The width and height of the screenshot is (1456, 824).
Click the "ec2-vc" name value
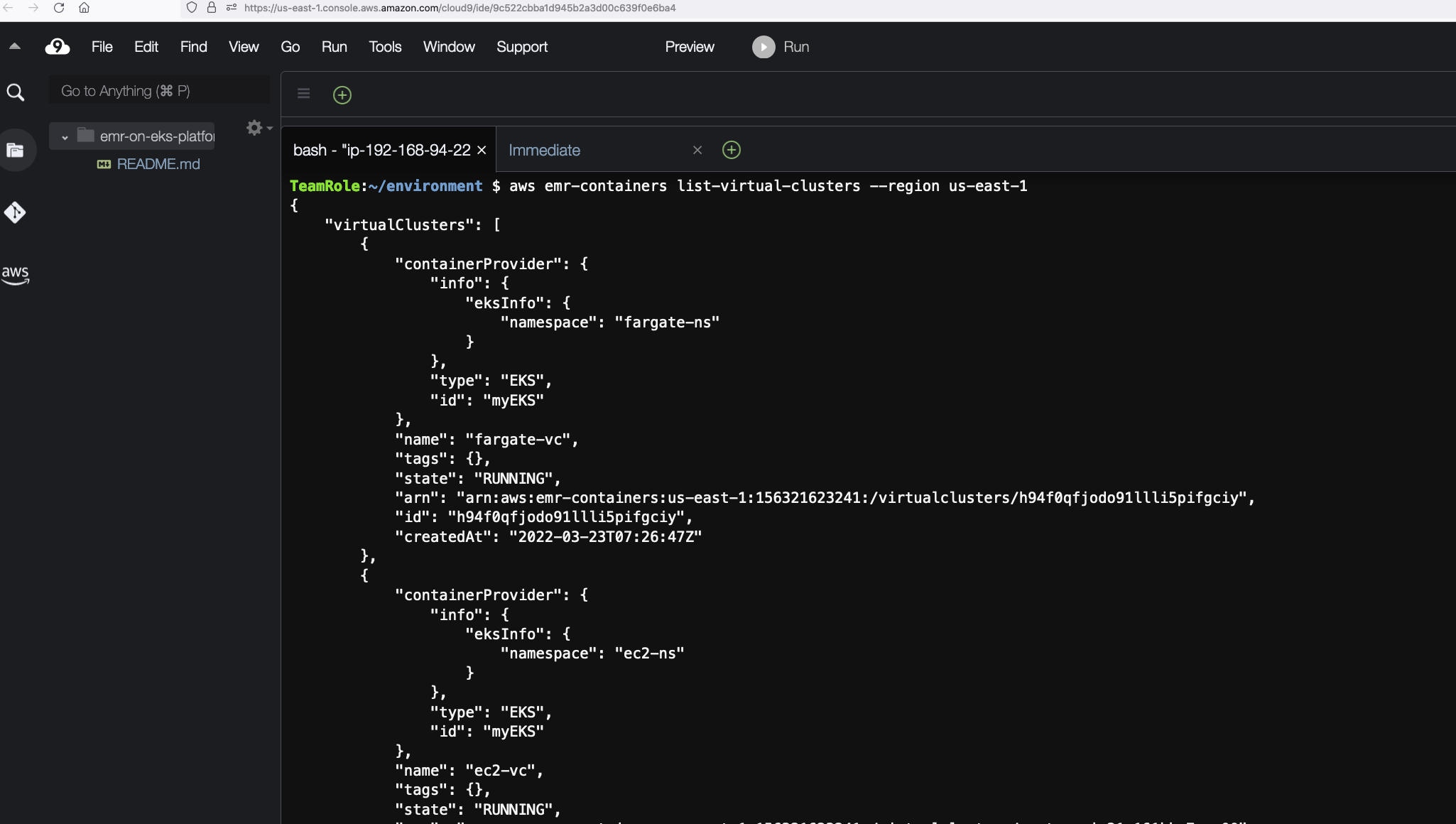[500, 771]
